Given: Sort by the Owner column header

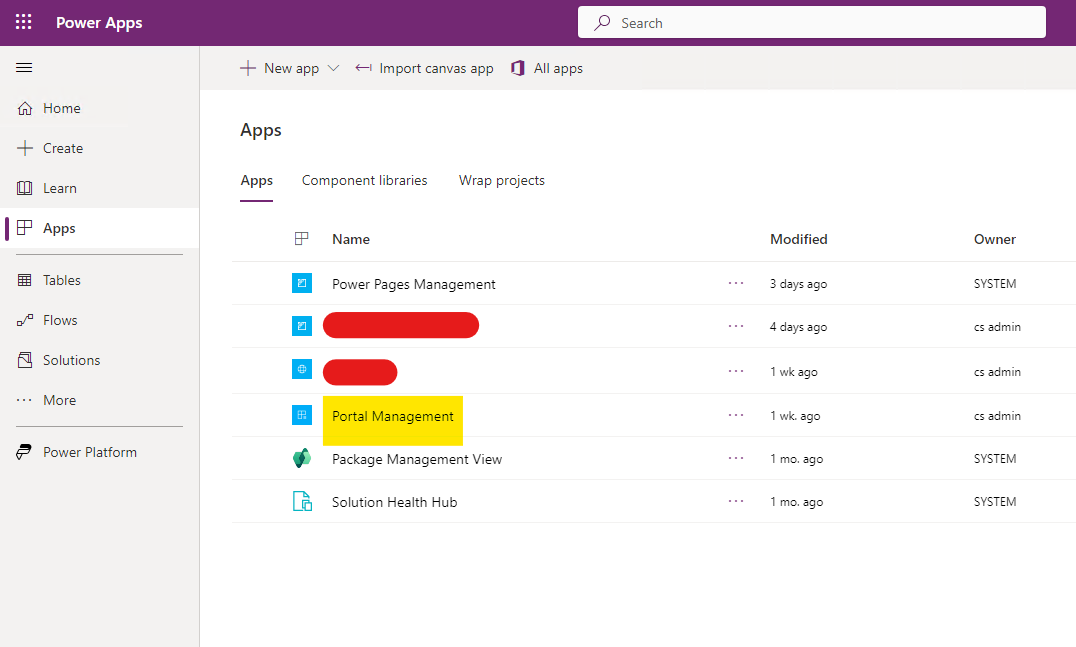Looking at the screenshot, I should click(994, 239).
